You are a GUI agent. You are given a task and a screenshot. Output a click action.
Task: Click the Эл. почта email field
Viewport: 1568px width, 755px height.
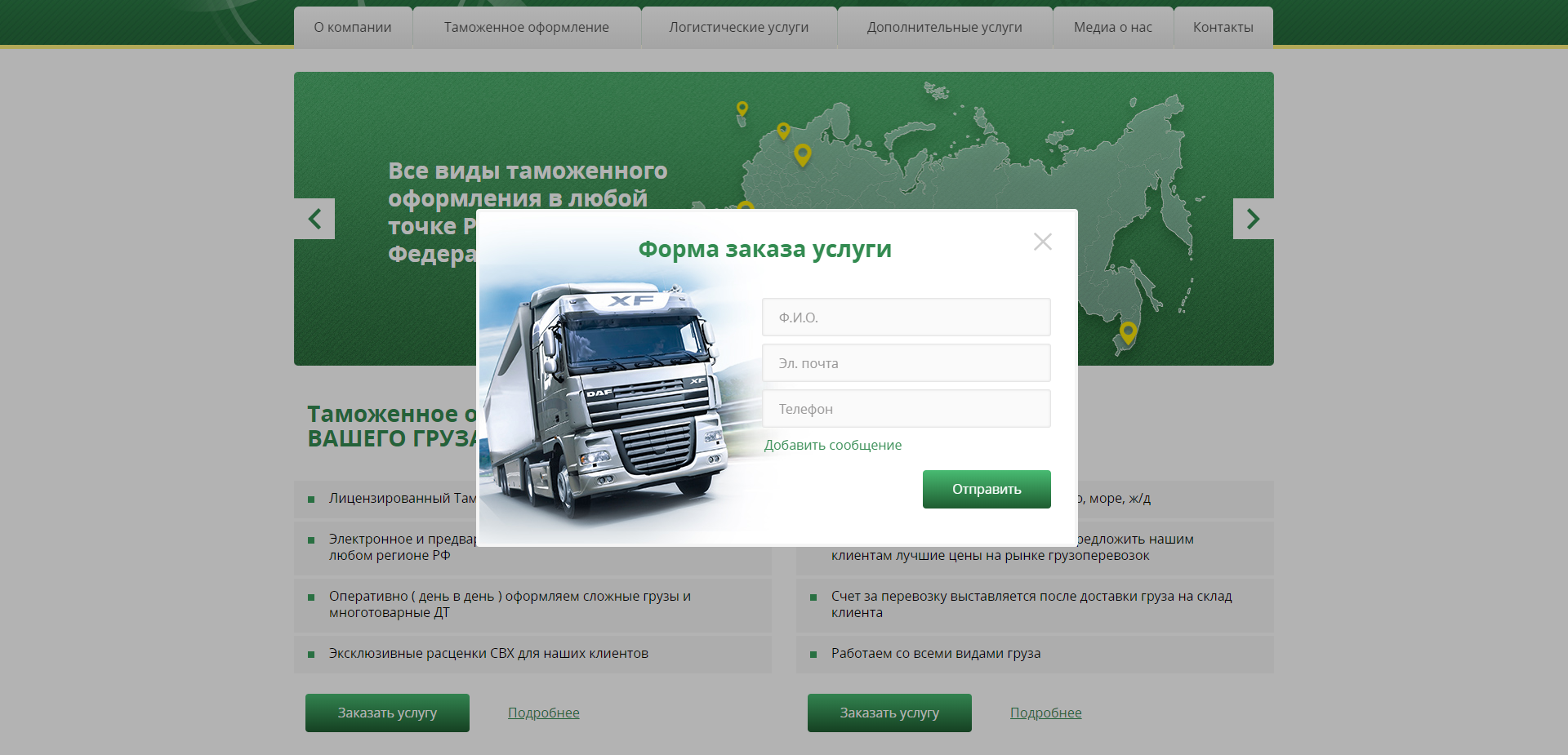tap(906, 363)
